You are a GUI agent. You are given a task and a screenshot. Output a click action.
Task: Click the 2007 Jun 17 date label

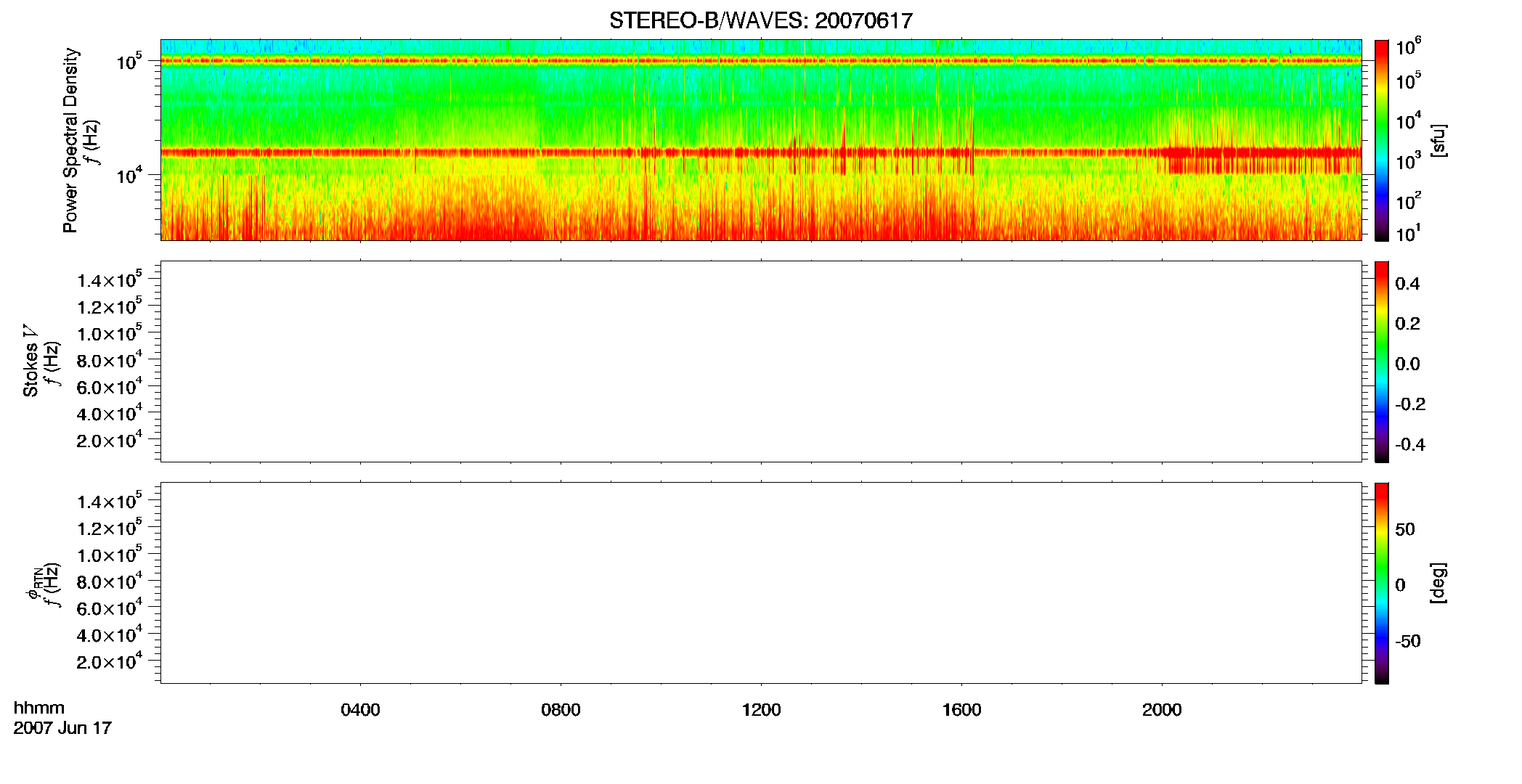tap(62, 728)
